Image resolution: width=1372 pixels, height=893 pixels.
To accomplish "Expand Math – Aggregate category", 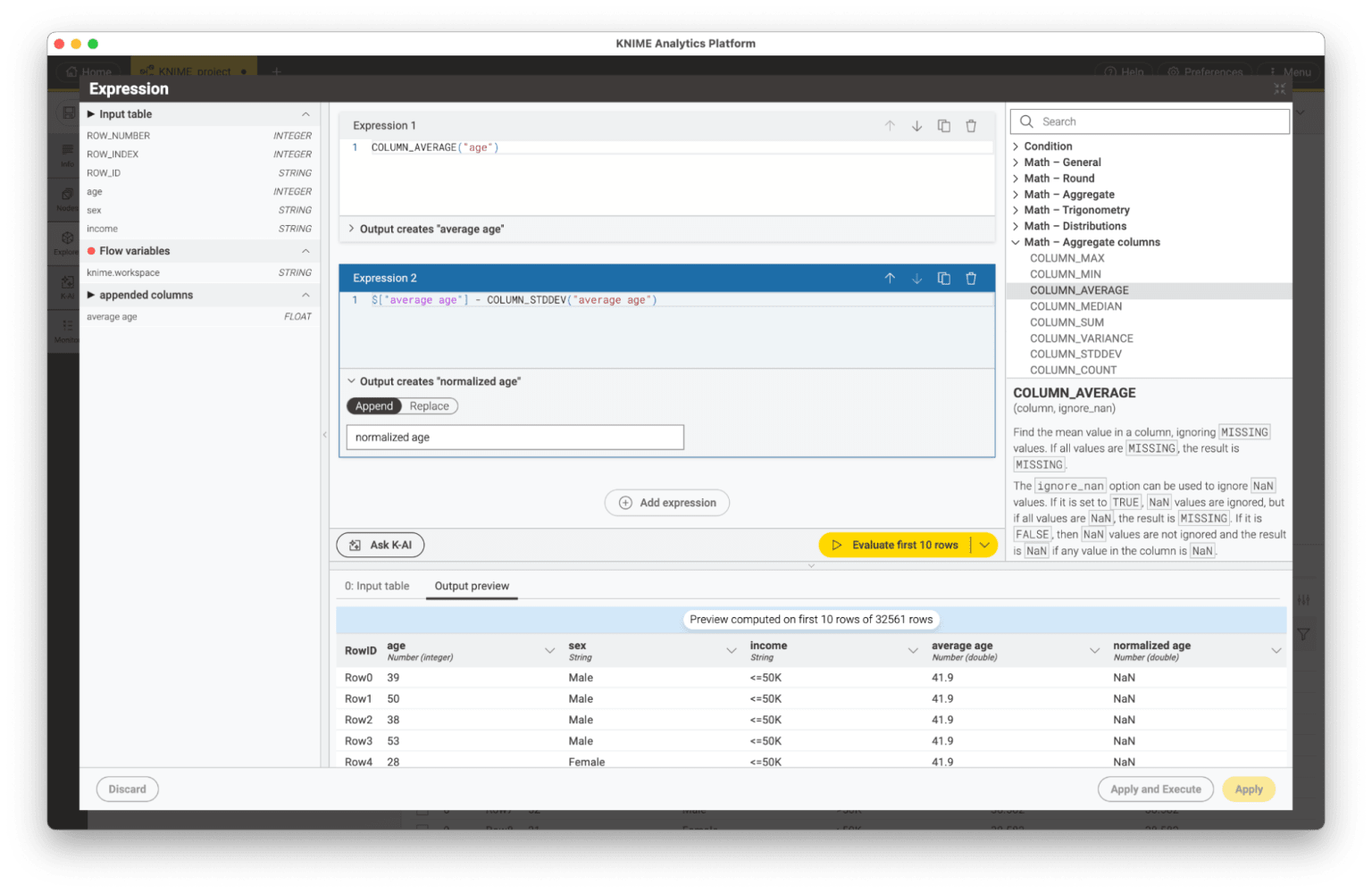I will [1016, 195].
